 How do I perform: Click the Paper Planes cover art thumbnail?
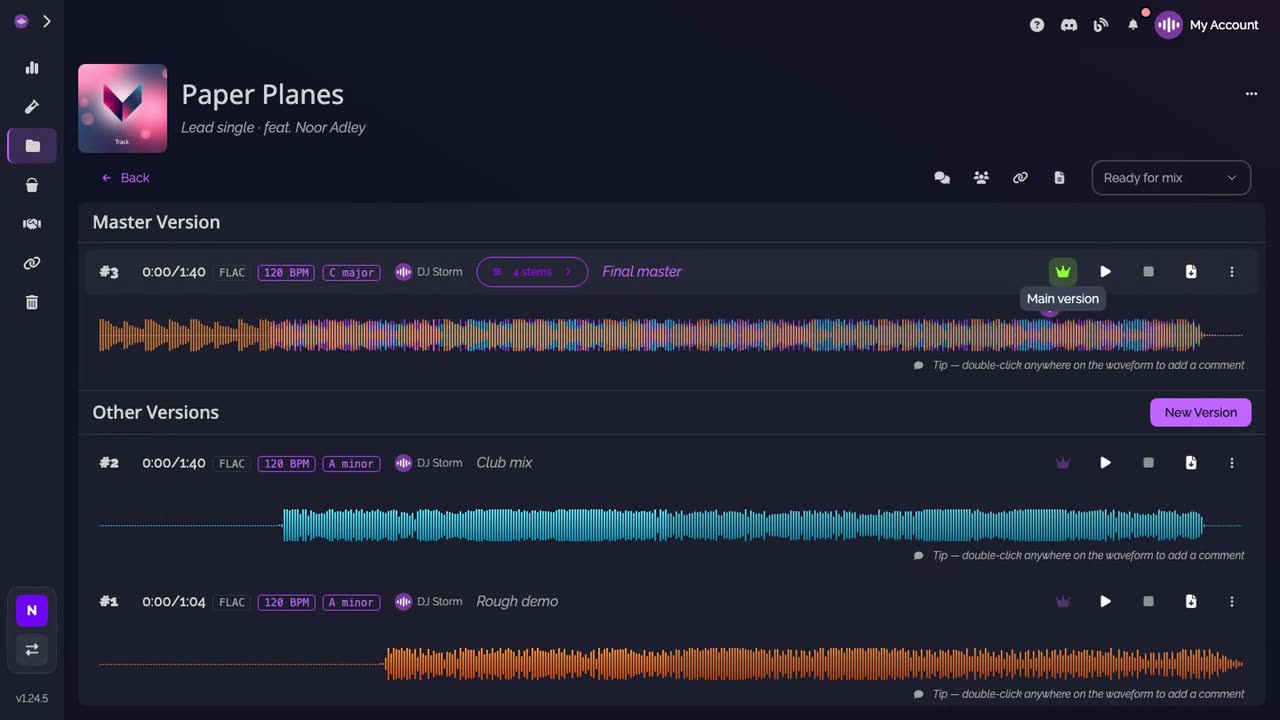click(x=123, y=108)
